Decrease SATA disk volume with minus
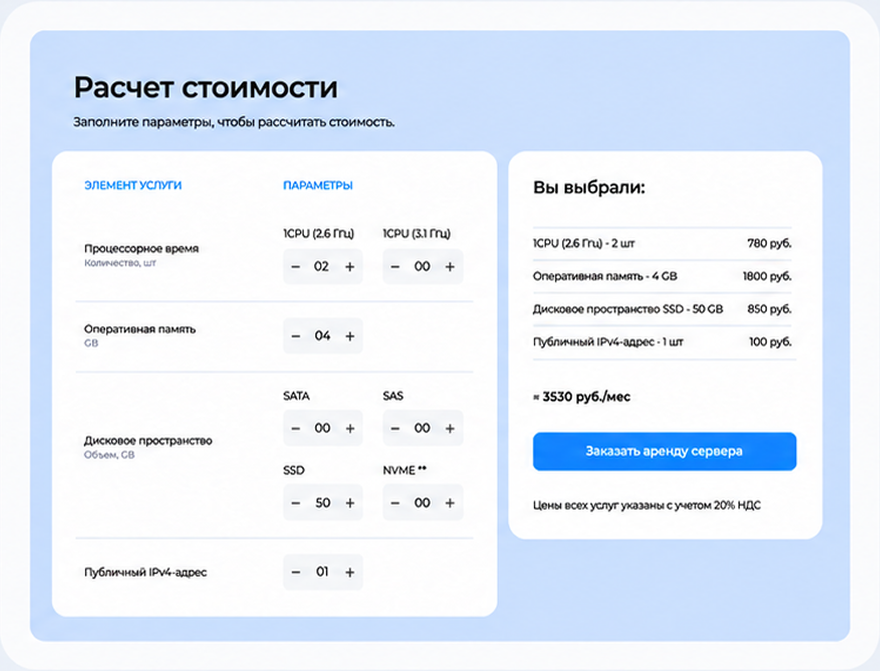The image size is (880, 671). click(x=296, y=429)
